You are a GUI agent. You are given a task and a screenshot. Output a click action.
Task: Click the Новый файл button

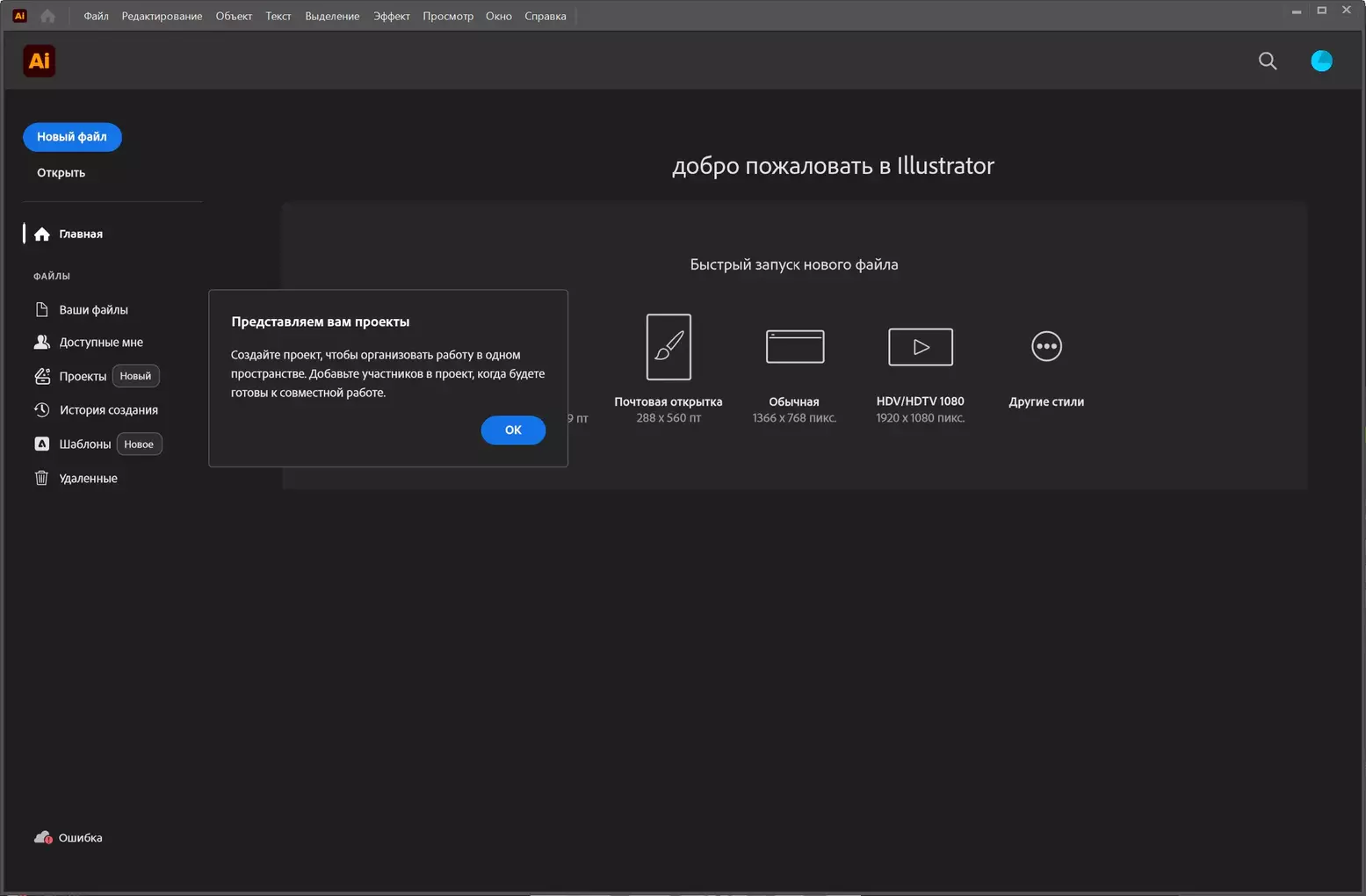point(72,137)
